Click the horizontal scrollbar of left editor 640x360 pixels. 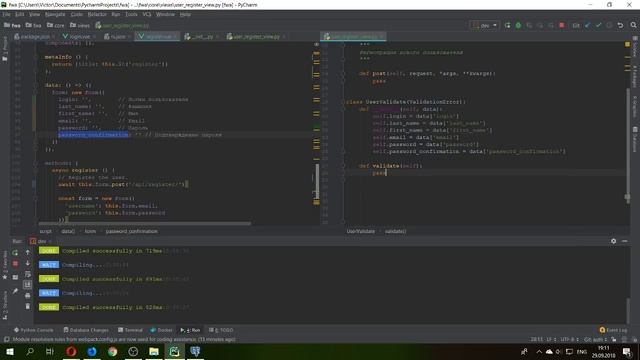[x=144, y=224]
